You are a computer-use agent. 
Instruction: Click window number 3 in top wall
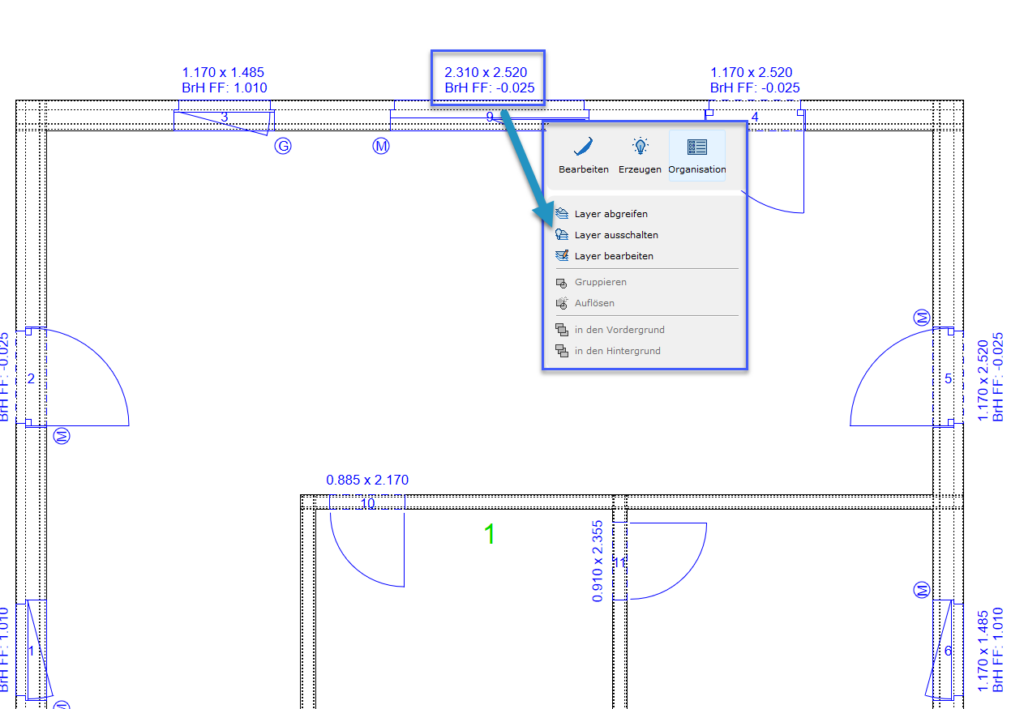[x=224, y=118]
